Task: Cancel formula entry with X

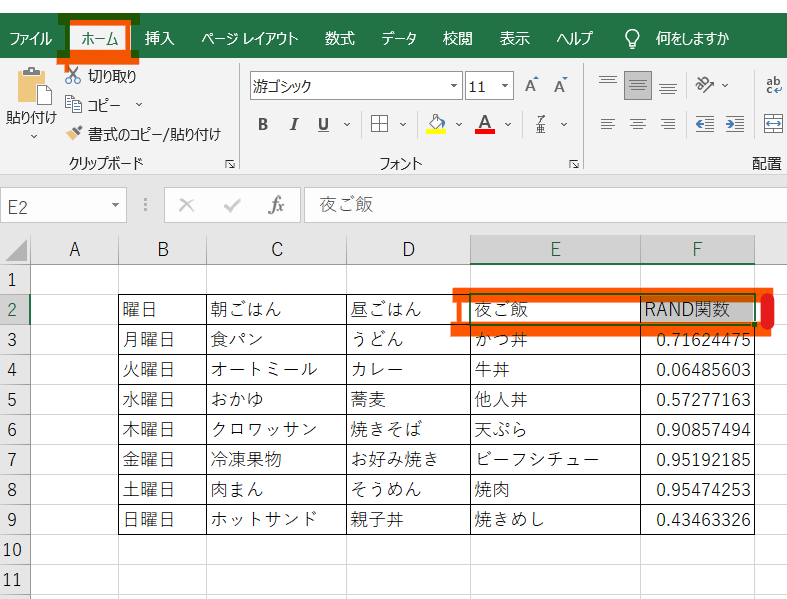Action: [x=186, y=205]
